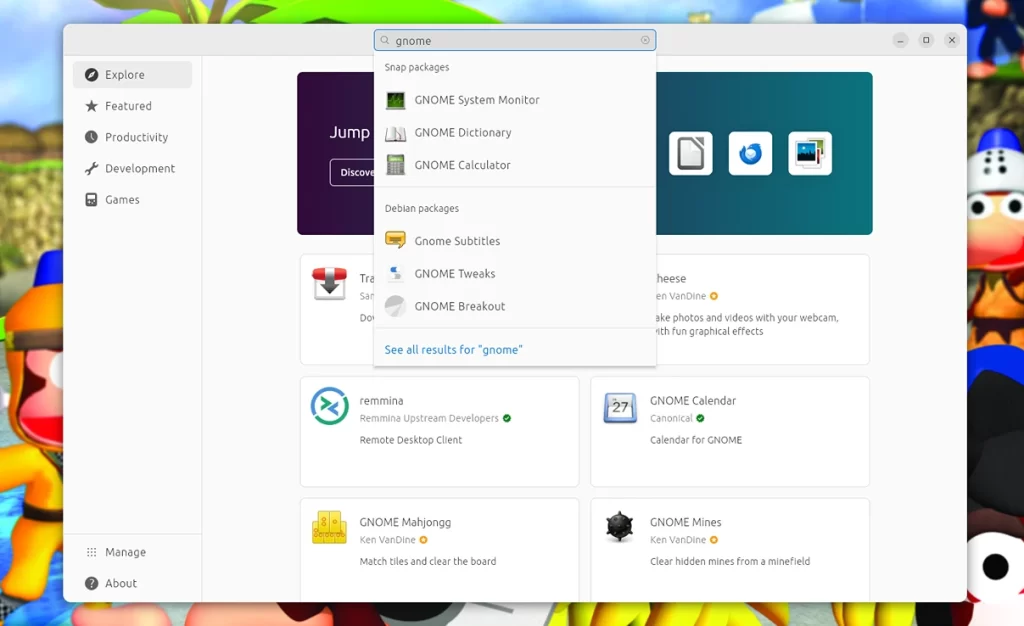Click the Explore compass icon in sidebar
The width and height of the screenshot is (1024, 626).
tap(91, 74)
